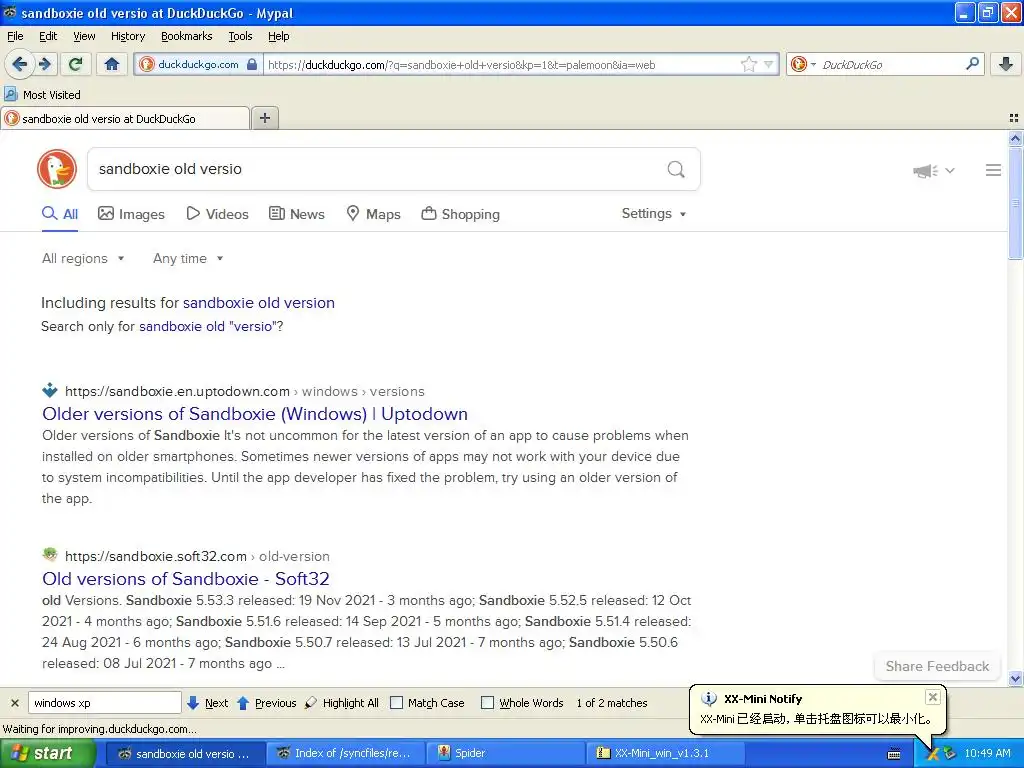
Task: Switch to the Images results tab
Action: (131, 214)
